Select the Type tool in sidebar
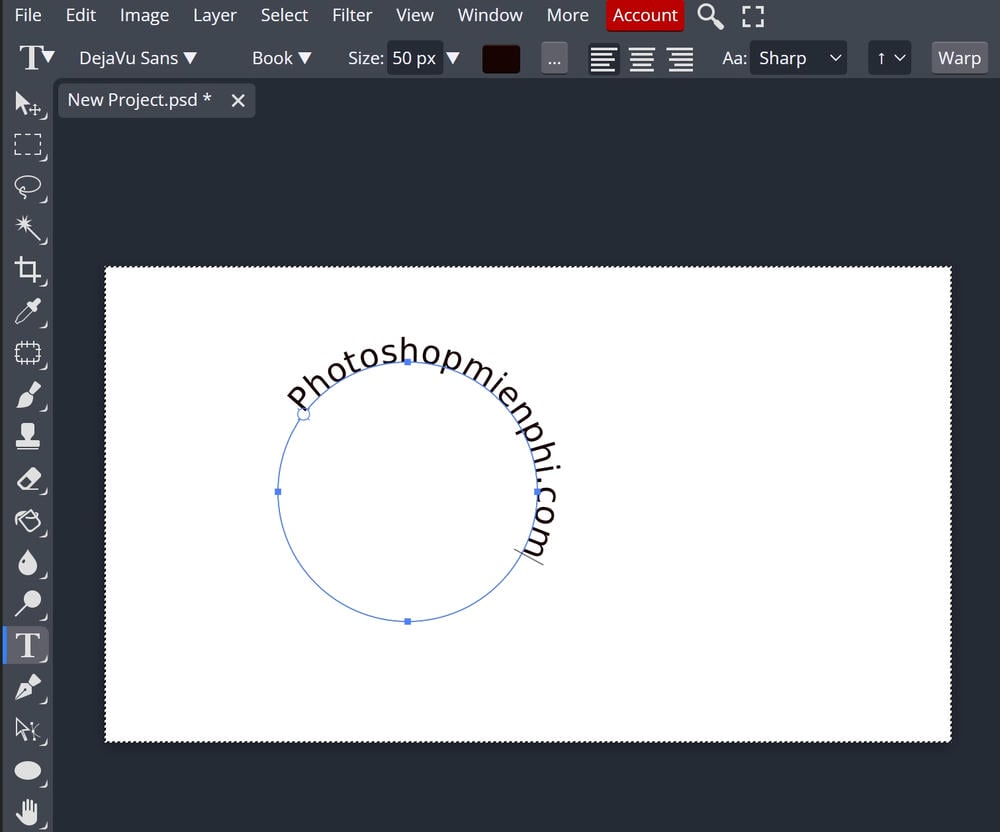This screenshot has width=1000, height=832. pos(27,645)
